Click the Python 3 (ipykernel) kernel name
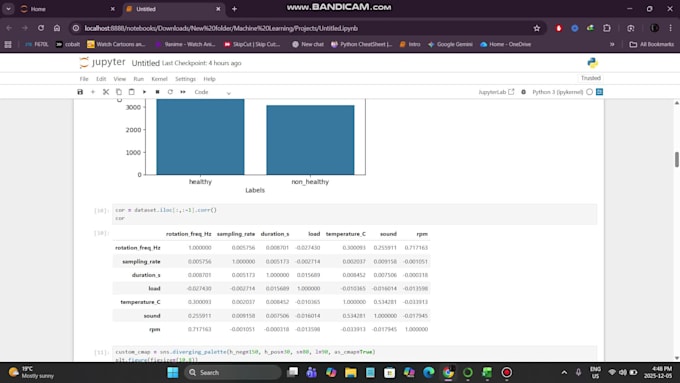The width and height of the screenshot is (680, 383). pos(557,92)
